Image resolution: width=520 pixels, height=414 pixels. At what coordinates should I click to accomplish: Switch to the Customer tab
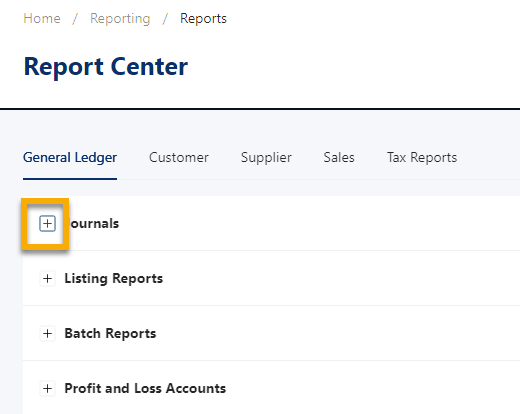179,157
